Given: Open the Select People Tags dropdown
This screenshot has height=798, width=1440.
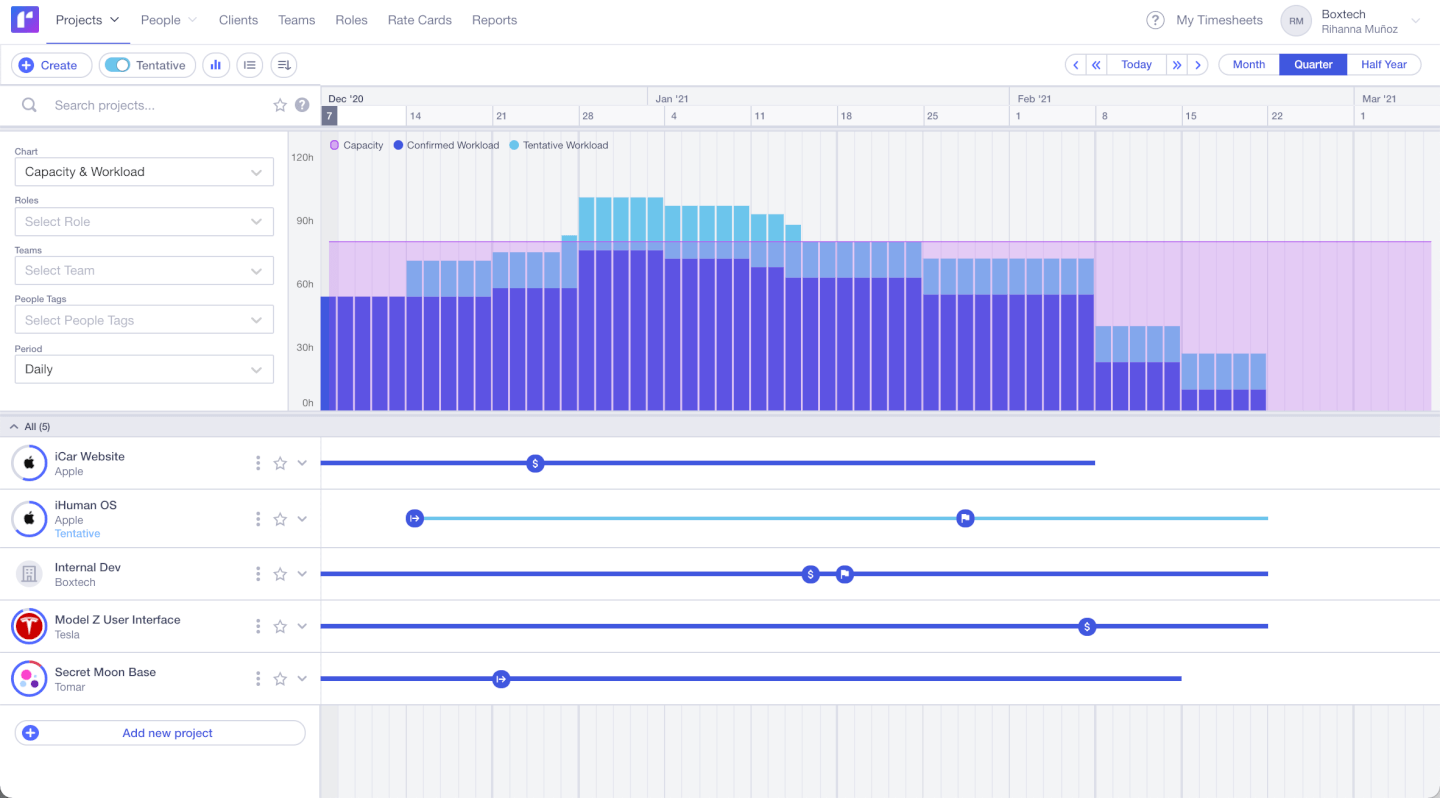Looking at the screenshot, I should click(x=144, y=320).
